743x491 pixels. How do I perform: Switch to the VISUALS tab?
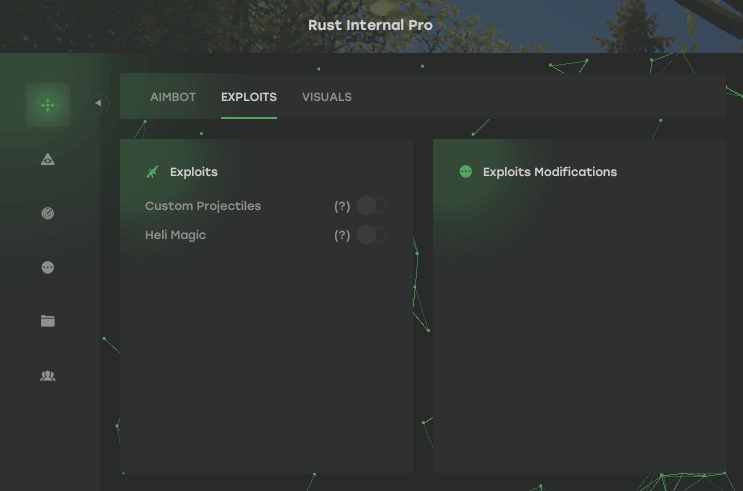(x=327, y=97)
